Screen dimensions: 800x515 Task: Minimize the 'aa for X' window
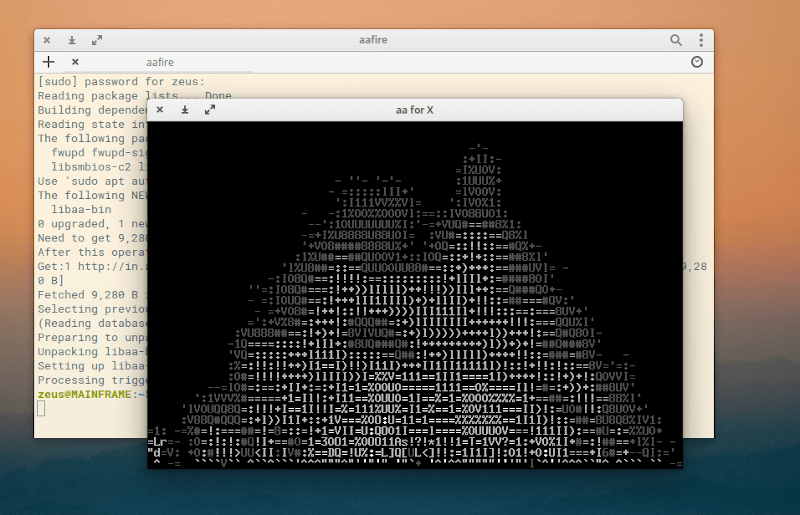point(185,109)
